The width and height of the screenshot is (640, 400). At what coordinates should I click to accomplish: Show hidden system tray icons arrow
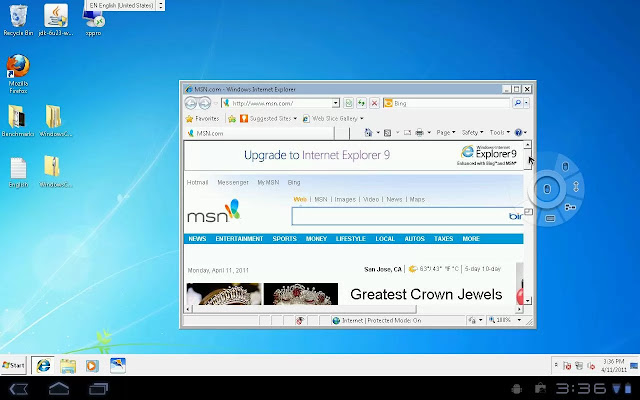point(556,364)
